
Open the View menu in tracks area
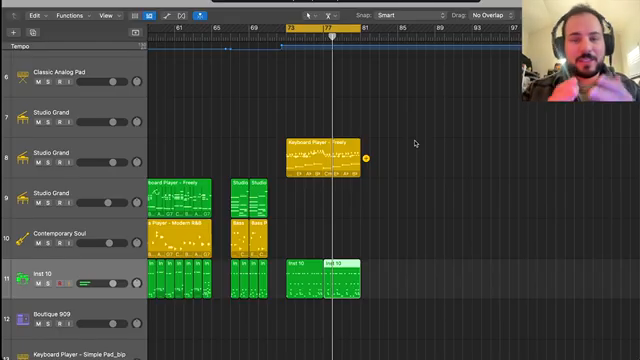pyautogui.click(x=110, y=16)
